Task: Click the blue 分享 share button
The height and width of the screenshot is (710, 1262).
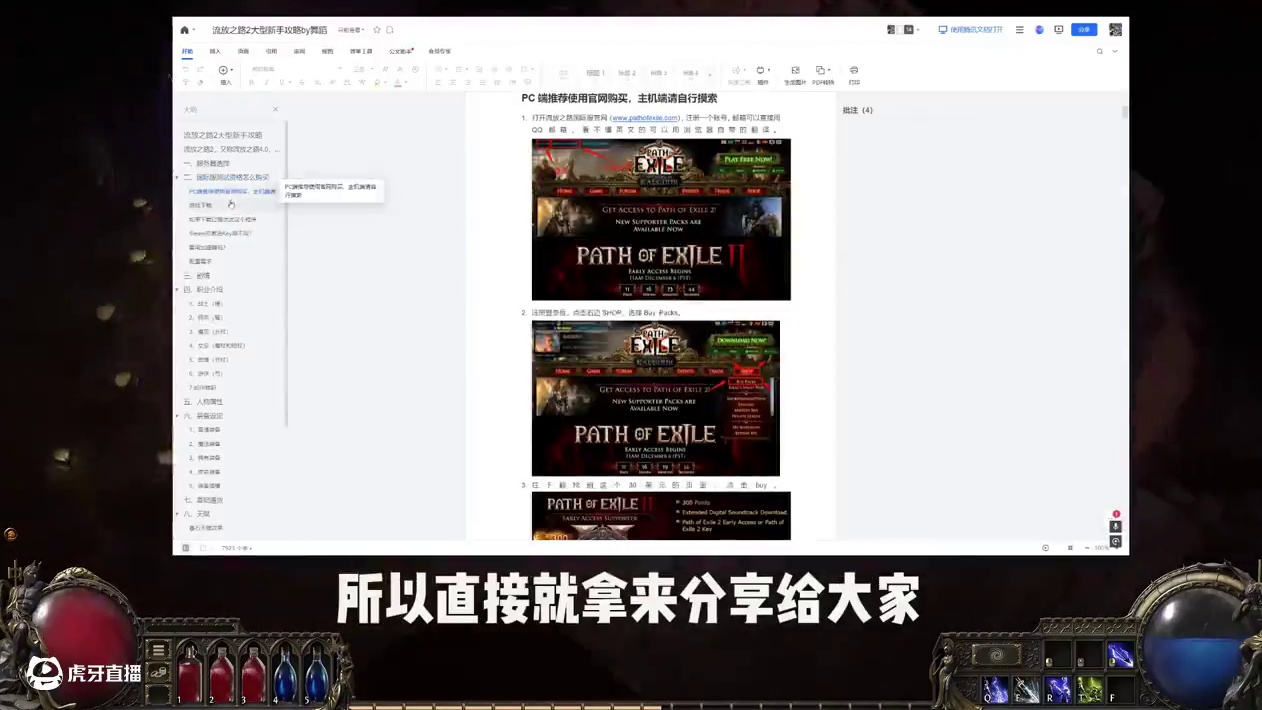Action: 1084,29
